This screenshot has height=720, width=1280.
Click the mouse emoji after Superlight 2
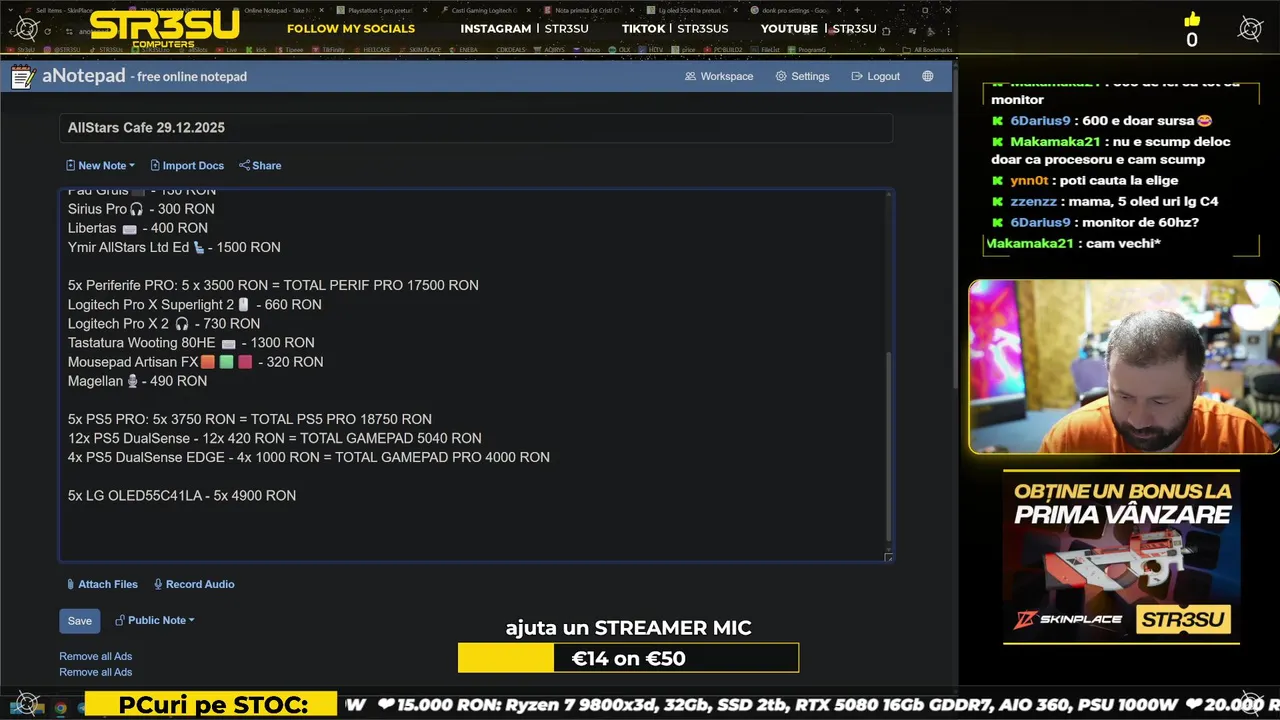pyautogui.click(x=243, y=305)
